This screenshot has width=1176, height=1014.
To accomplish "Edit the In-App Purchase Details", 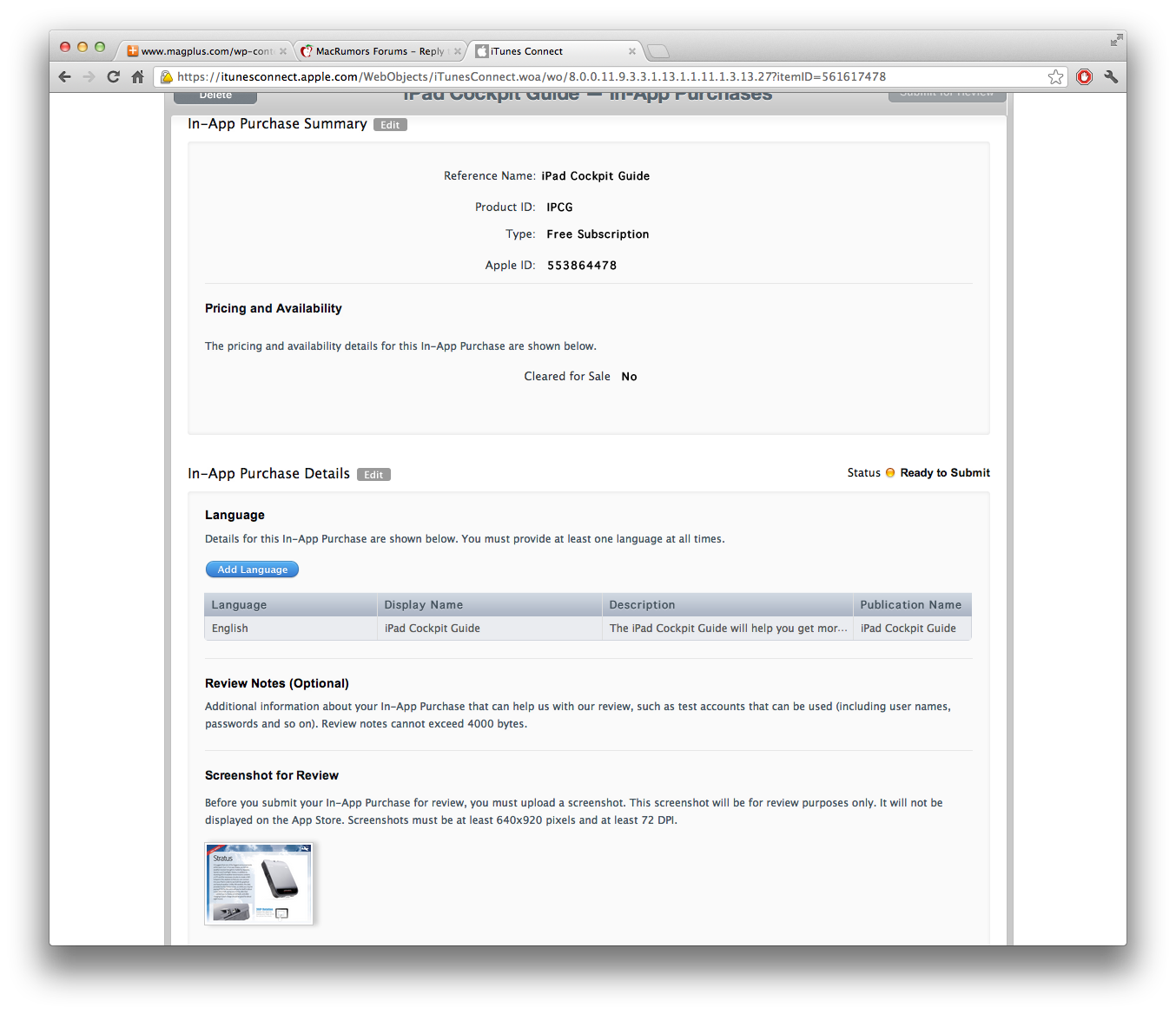I will 373,475.
